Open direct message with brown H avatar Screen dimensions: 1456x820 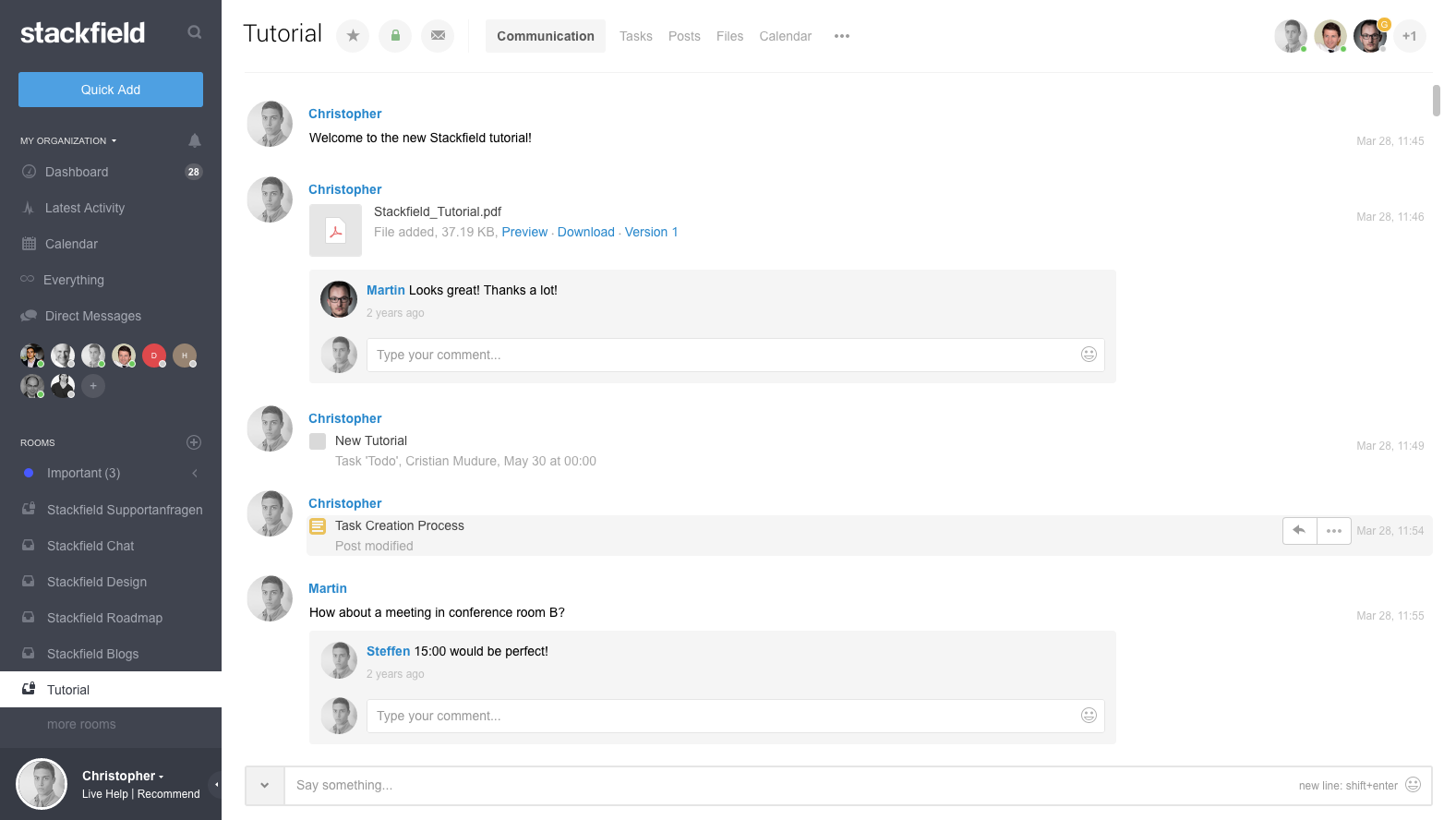pyautogui.click(x=185, y=356)
